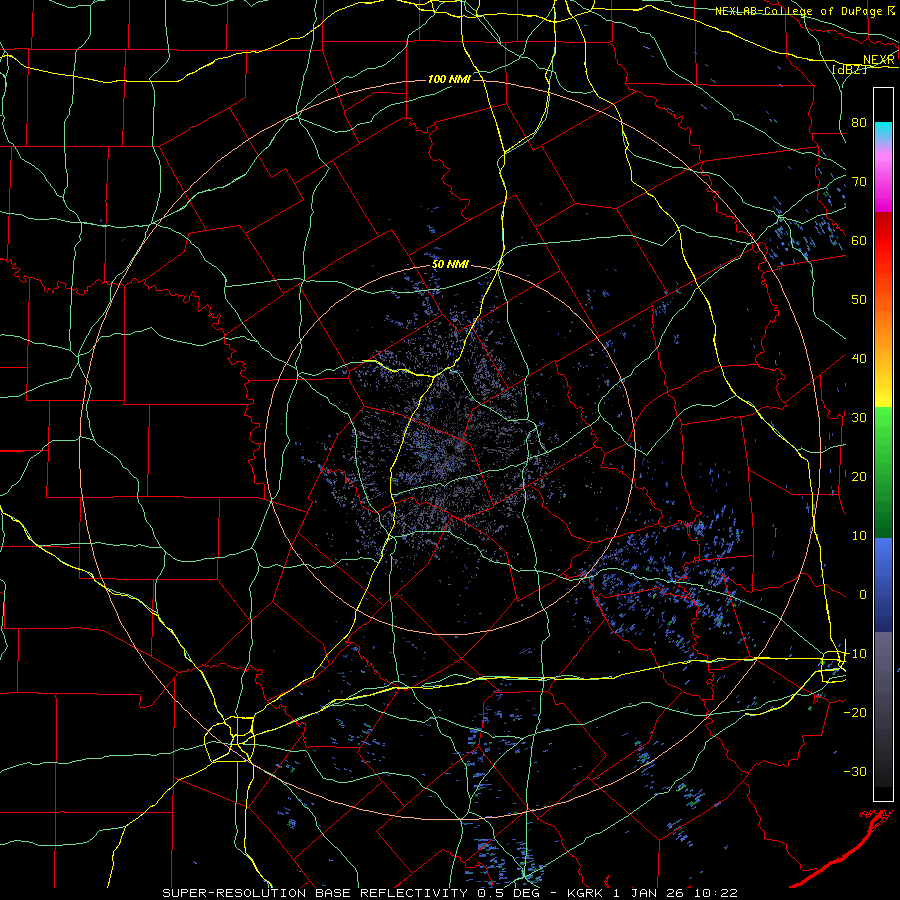Click the green segment of the color bar

click(883, 472)
